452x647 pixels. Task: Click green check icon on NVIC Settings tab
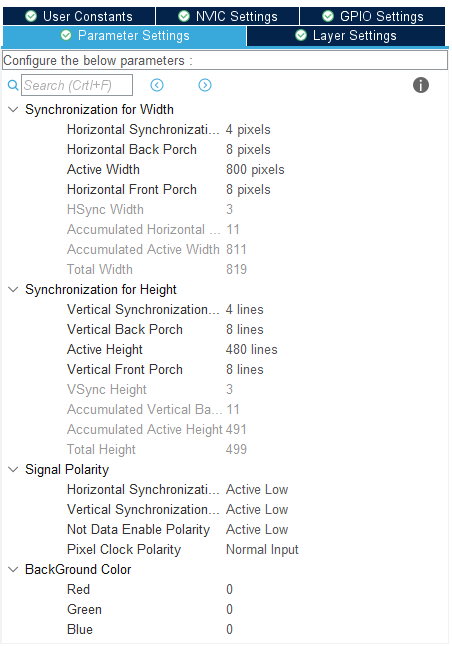tap(184, 17)
